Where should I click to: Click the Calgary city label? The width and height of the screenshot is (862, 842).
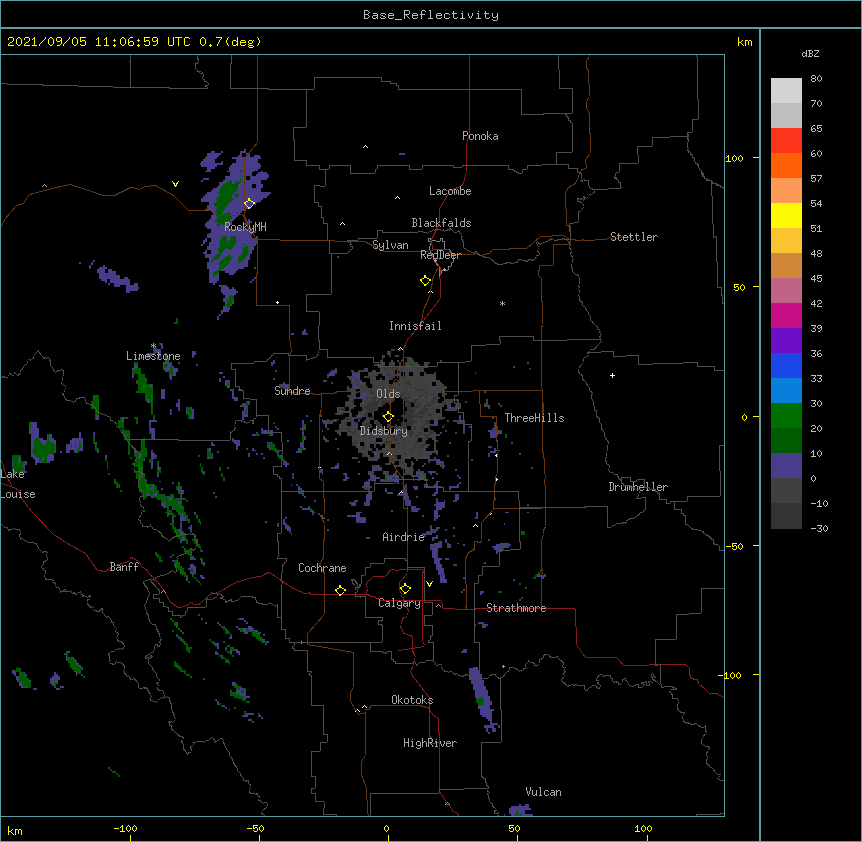pyautogui.click(x=399, y=603)
